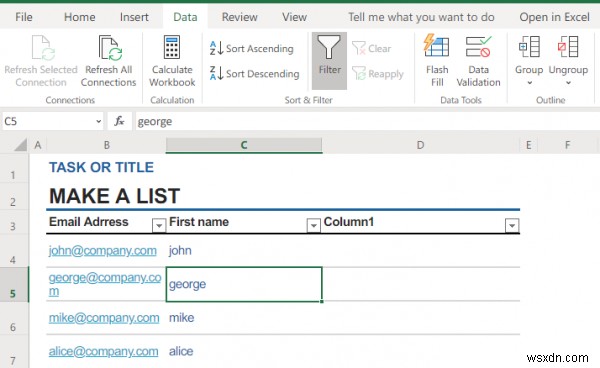
Task: Select row 2 header
Action: point(14,196)
